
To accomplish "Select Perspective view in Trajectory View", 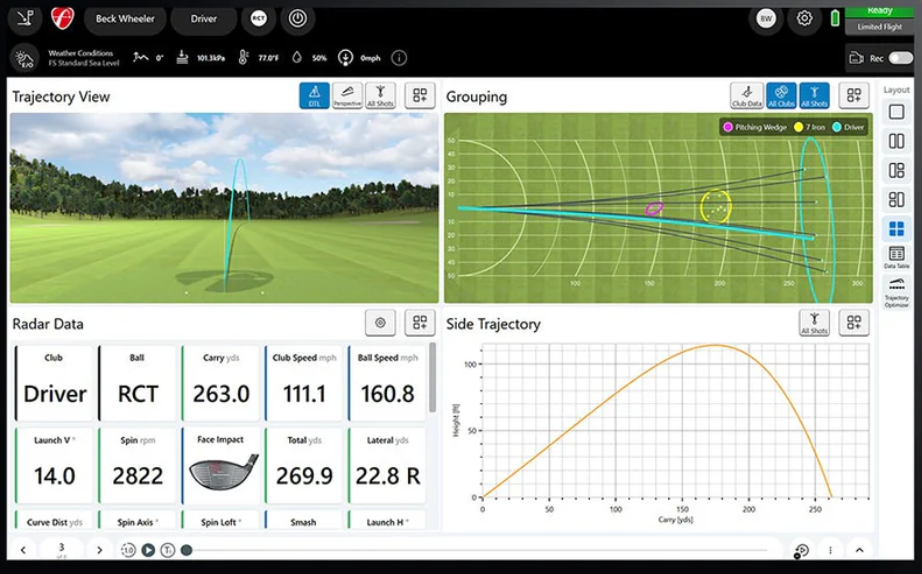I will click(348, 95).
